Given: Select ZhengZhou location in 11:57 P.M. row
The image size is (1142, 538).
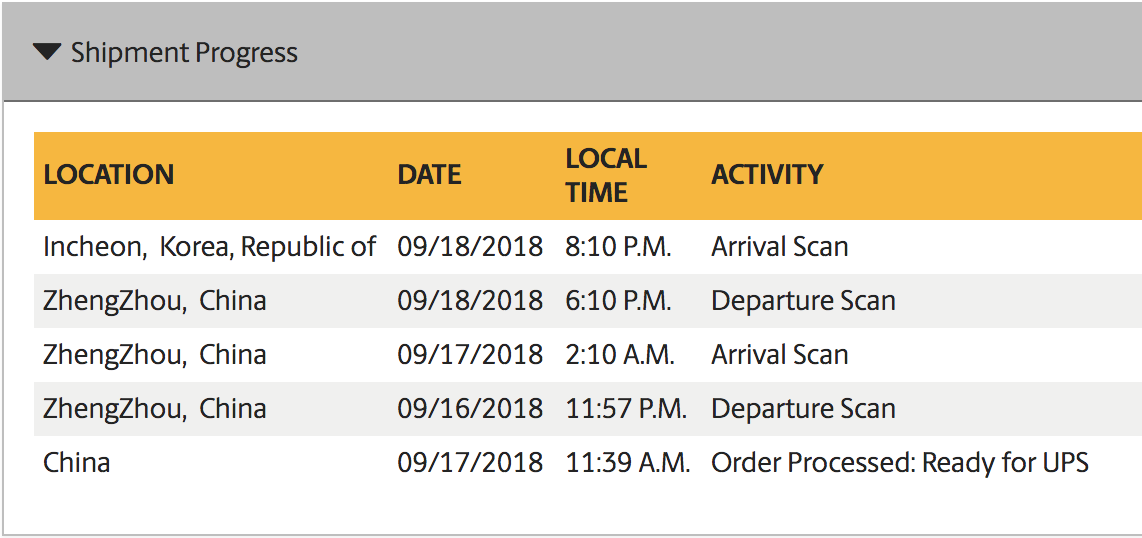Looking at the screenshot, I should coord(154,408).
